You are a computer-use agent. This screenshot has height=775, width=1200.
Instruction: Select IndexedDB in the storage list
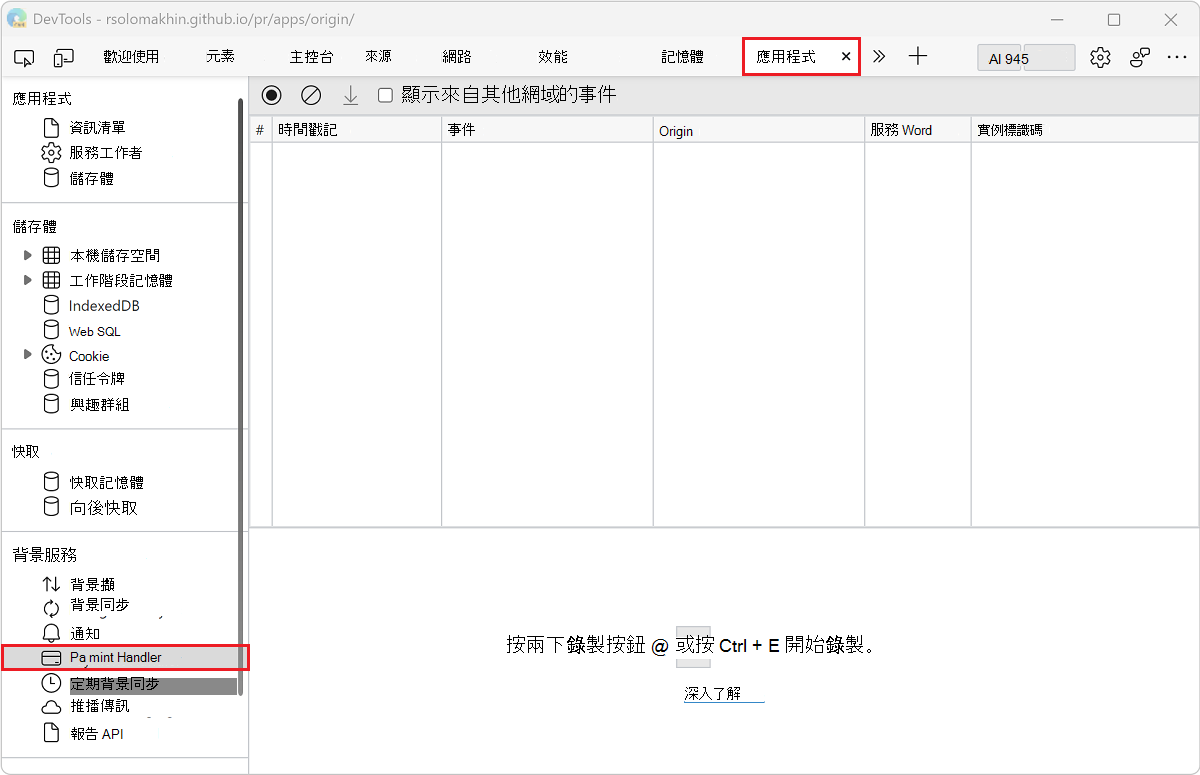(104, 306)
